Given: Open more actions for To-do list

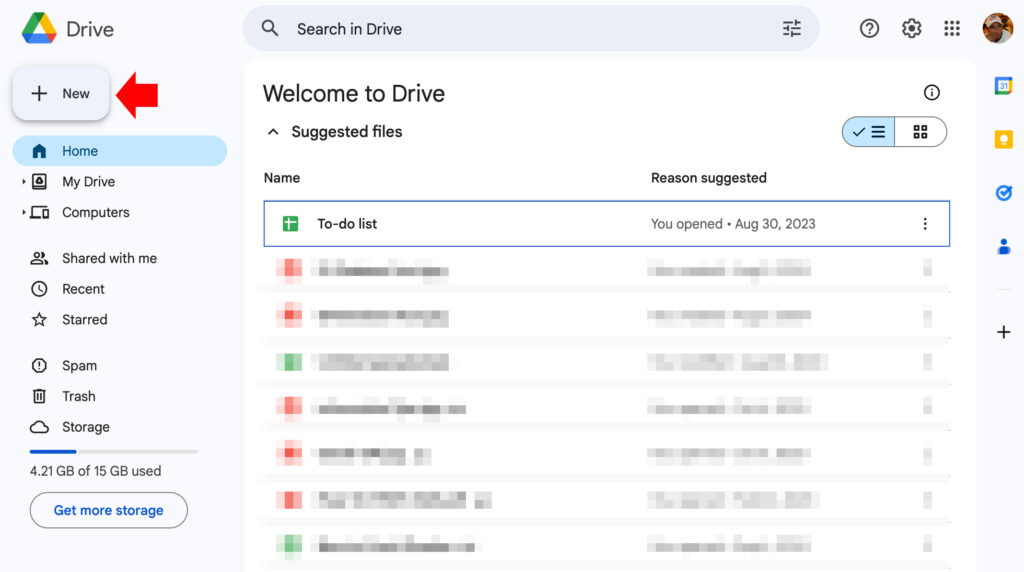Looking at the screenshot, I should [x=925, y=224].
